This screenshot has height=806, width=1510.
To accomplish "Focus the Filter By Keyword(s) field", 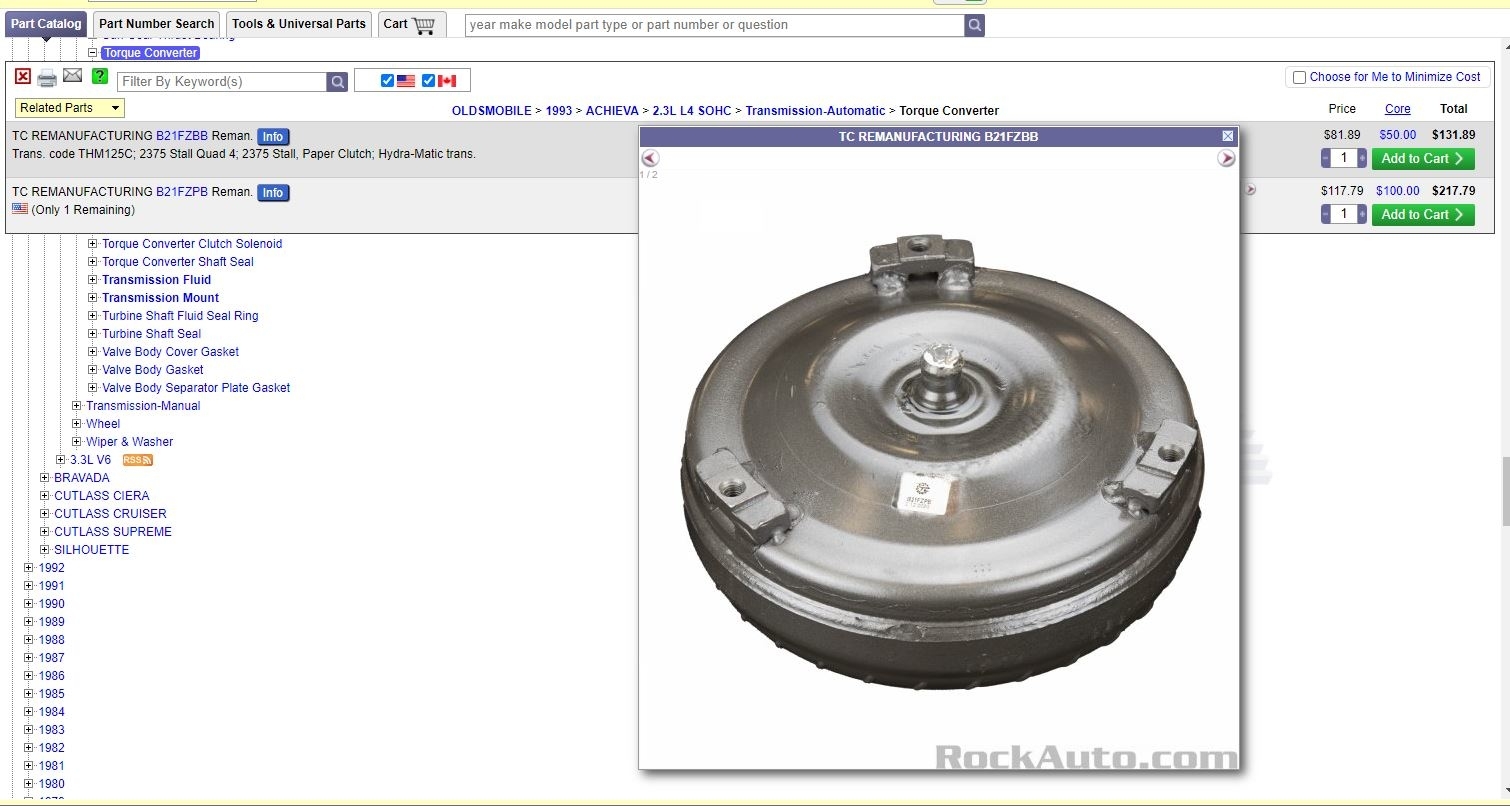I will pos(222,82).
